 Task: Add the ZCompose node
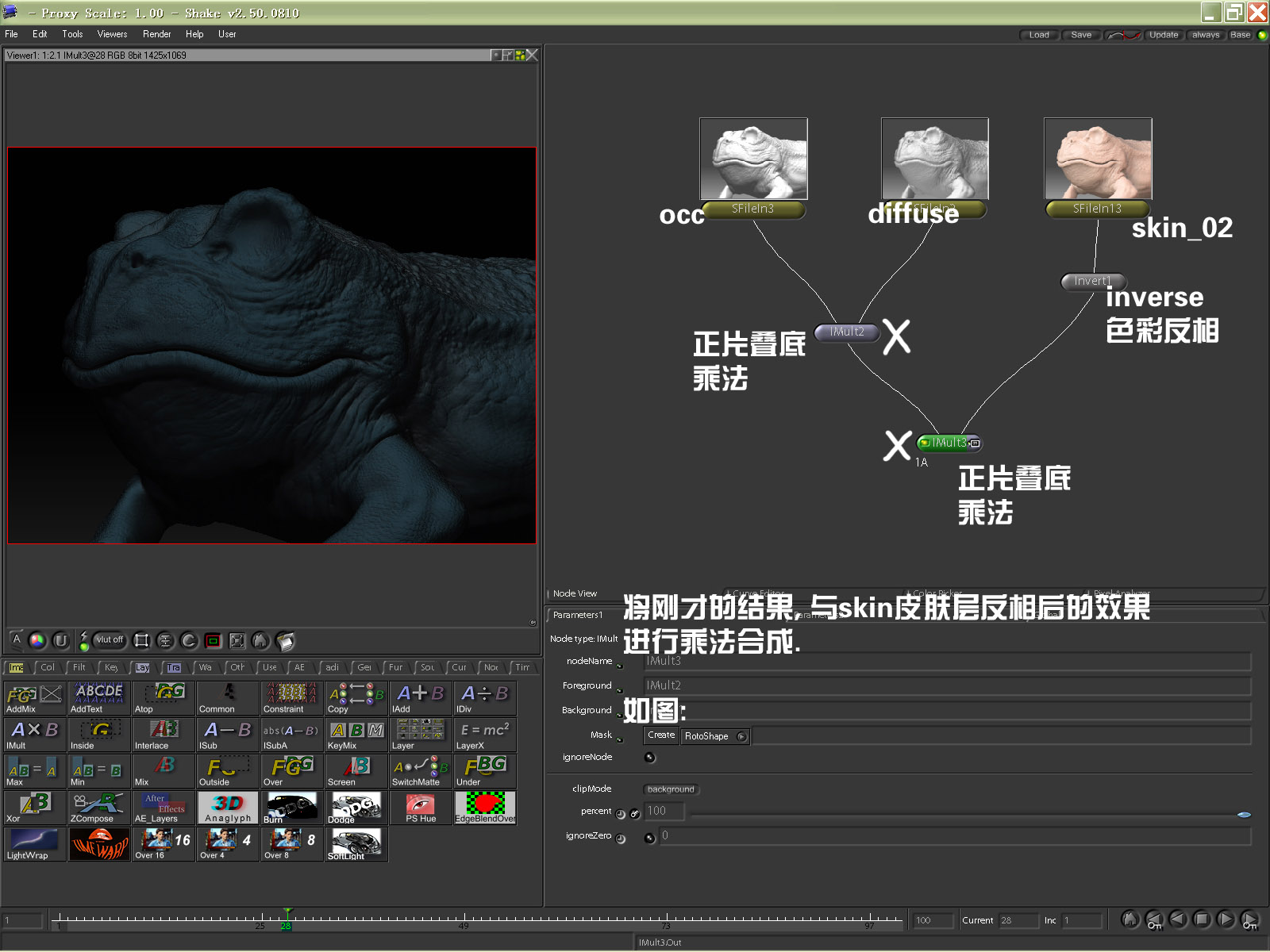click(x=98, y=808)
